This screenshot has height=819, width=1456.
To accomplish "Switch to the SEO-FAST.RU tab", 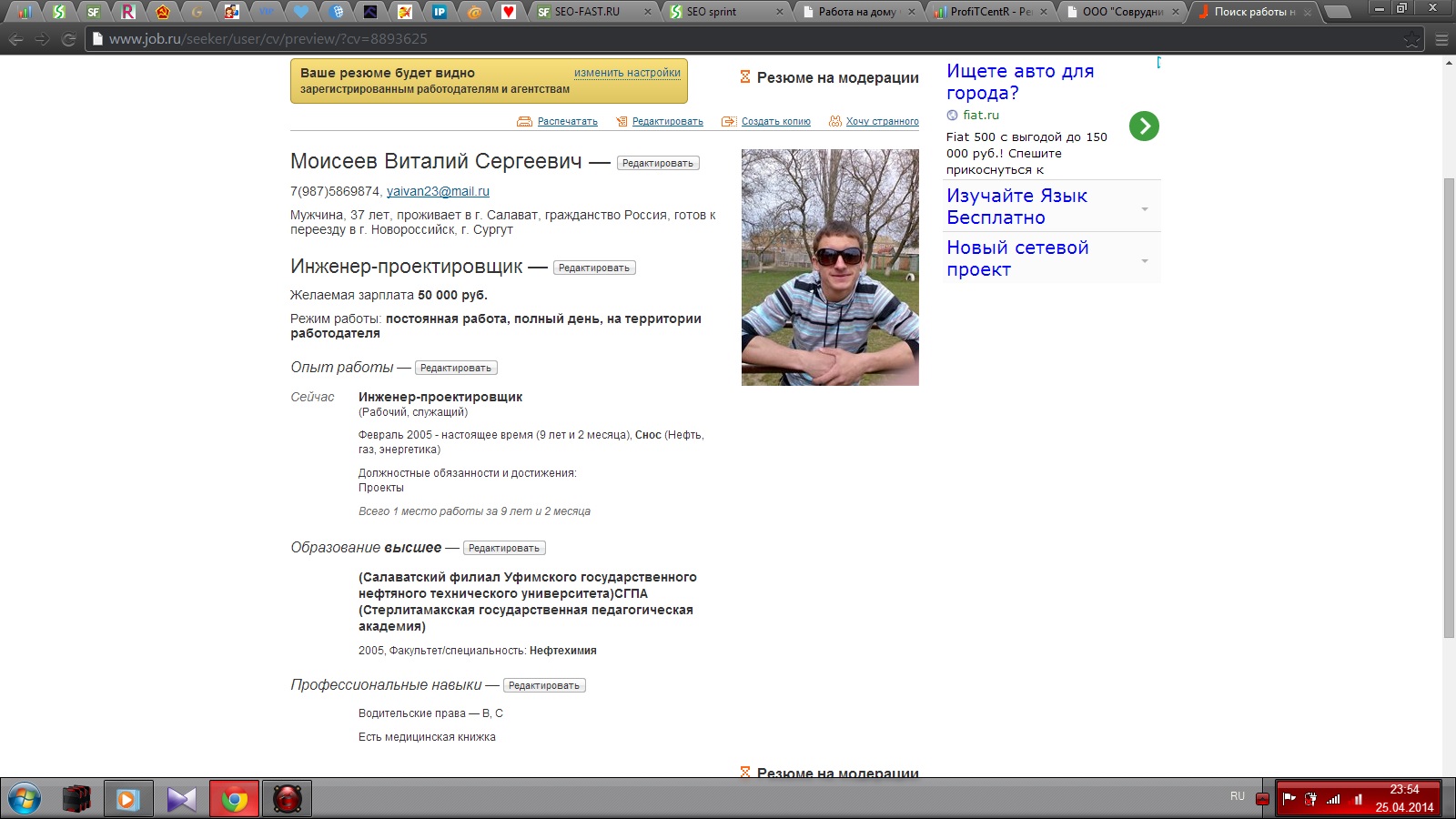I will (x=590, y=12).
